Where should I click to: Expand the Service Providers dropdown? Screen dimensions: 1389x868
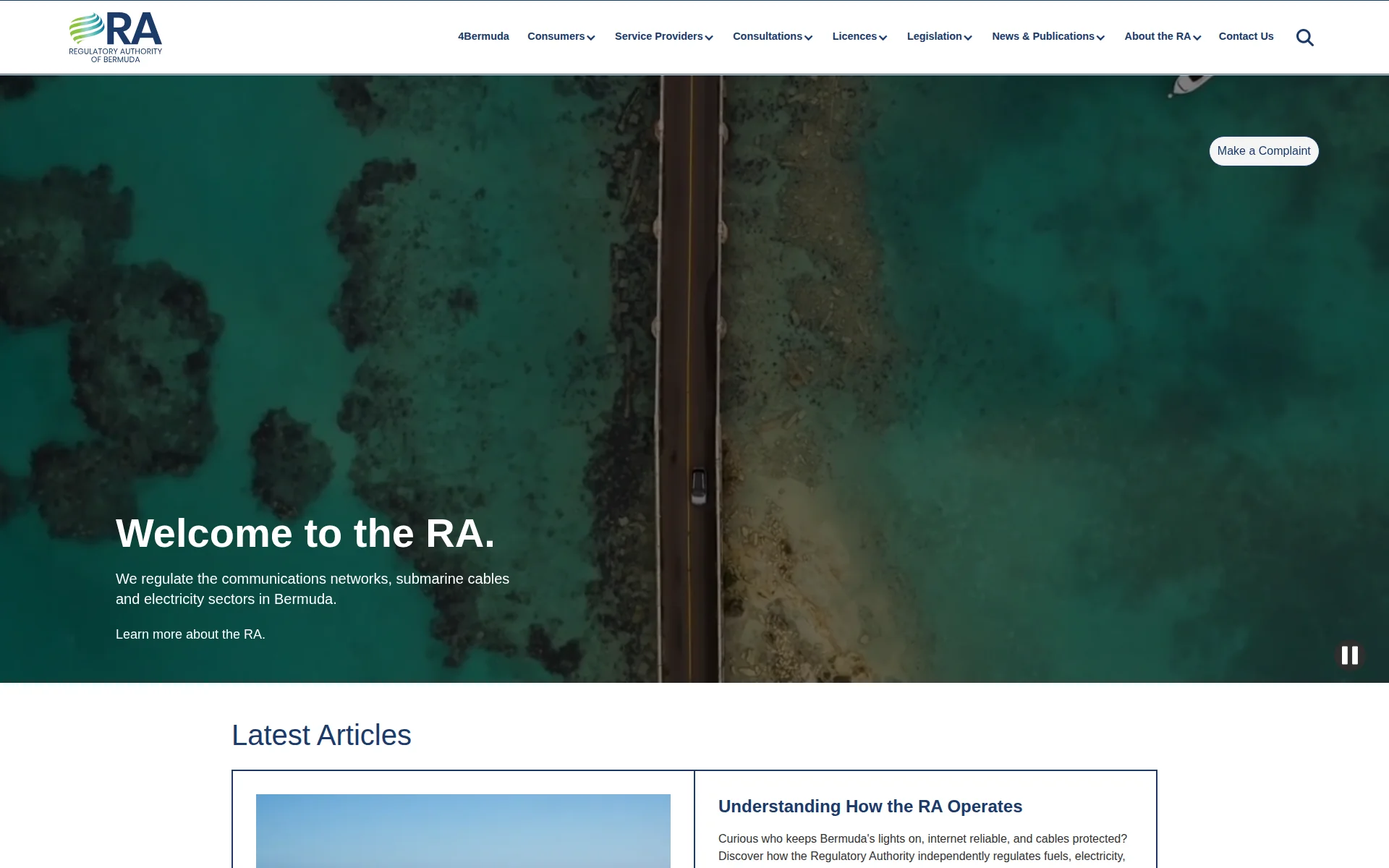[x=663, y=36]
